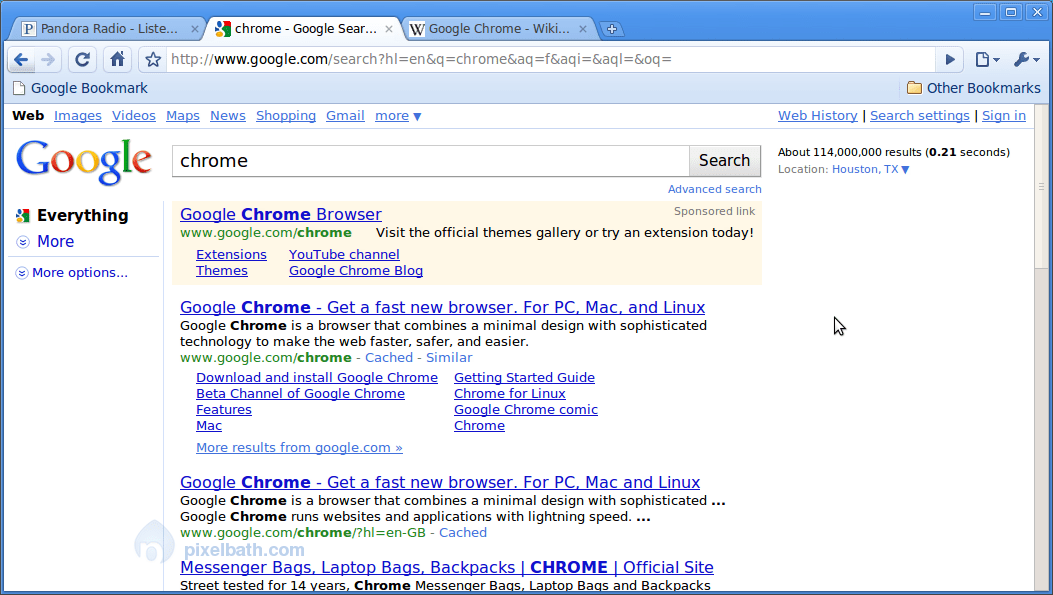Open News from top bar

[x=228, y=116]
